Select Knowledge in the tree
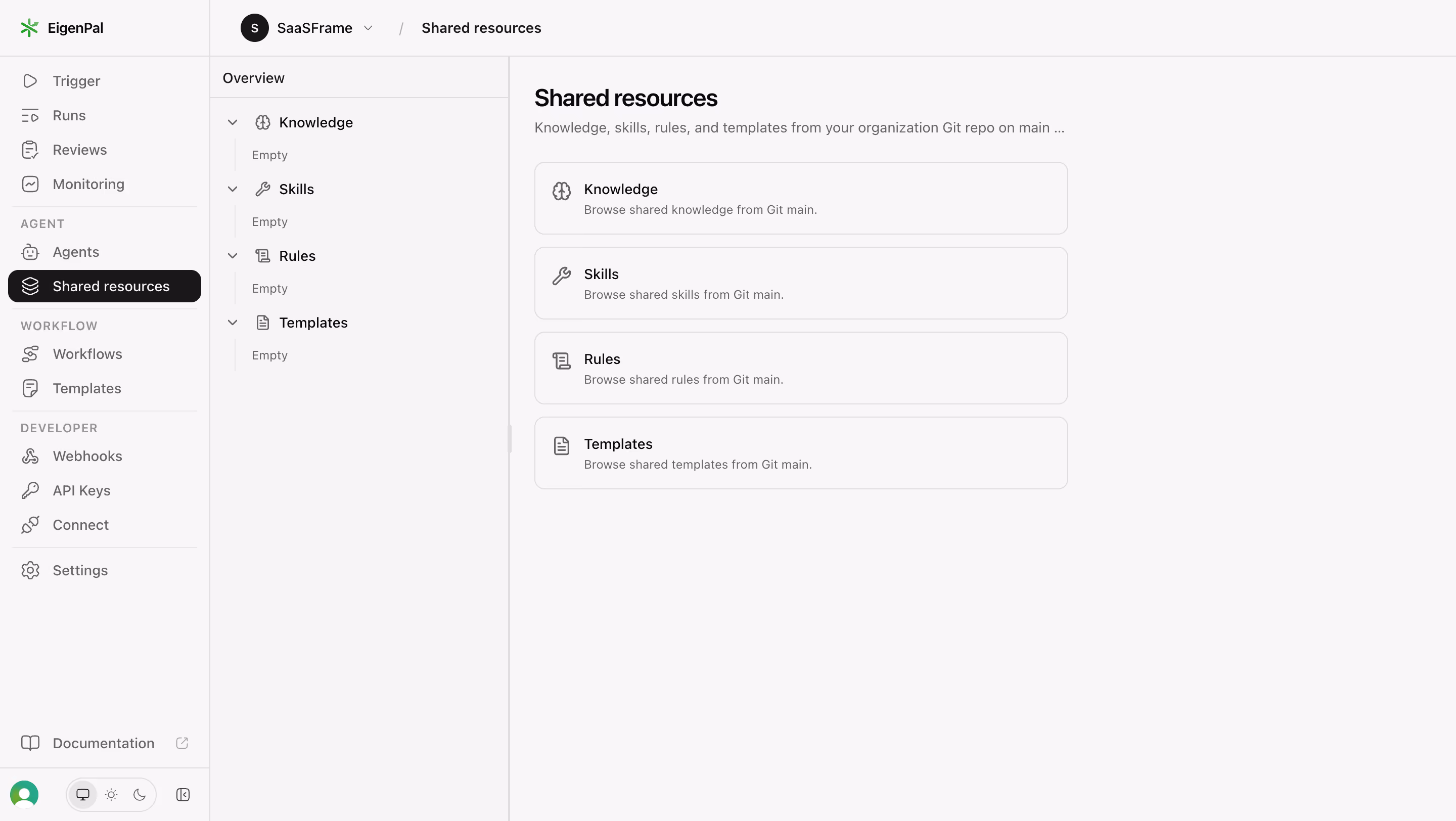The height and width of the screenshot is (821, 1456). [x=316, y=123]
